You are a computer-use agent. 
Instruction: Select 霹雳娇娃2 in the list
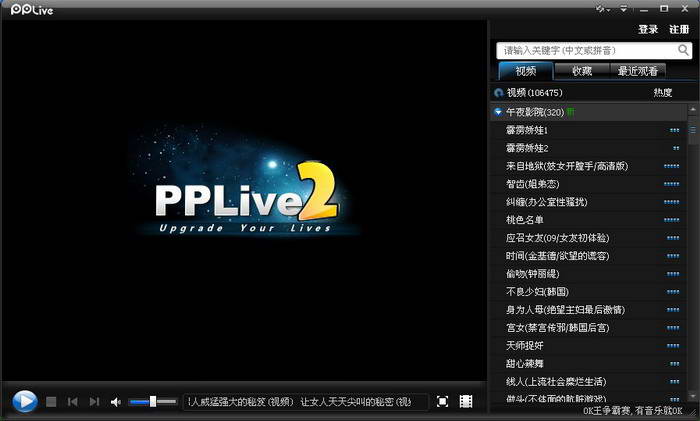point(588,148)
